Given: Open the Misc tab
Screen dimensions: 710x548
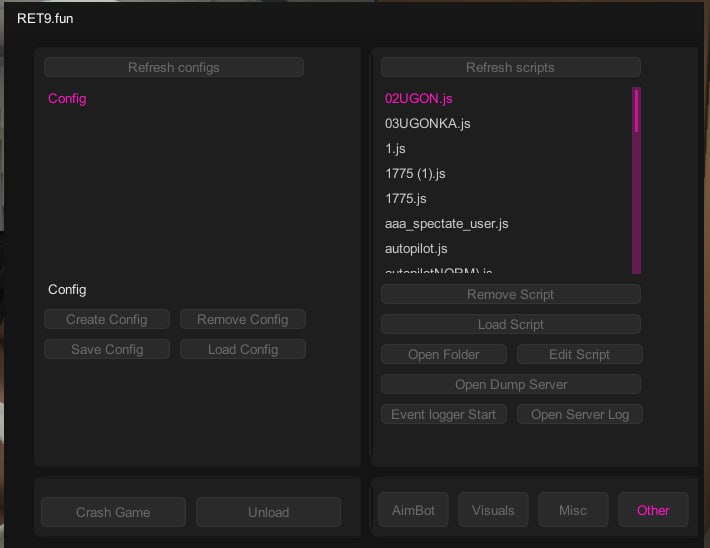Looking at the screenshot, I should click(573, 510).
